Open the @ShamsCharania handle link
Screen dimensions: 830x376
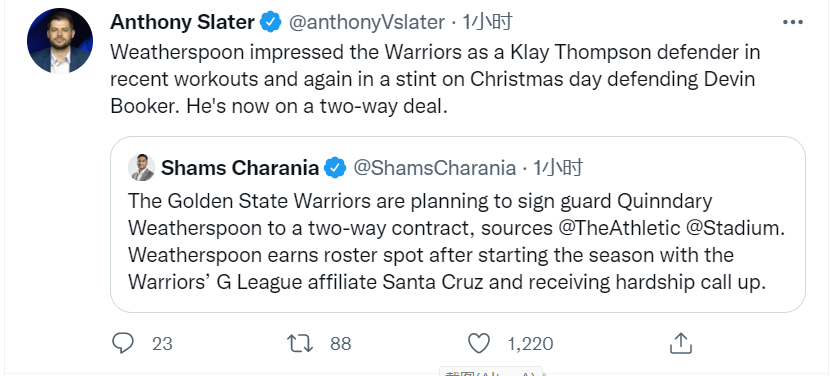[434, 168]
